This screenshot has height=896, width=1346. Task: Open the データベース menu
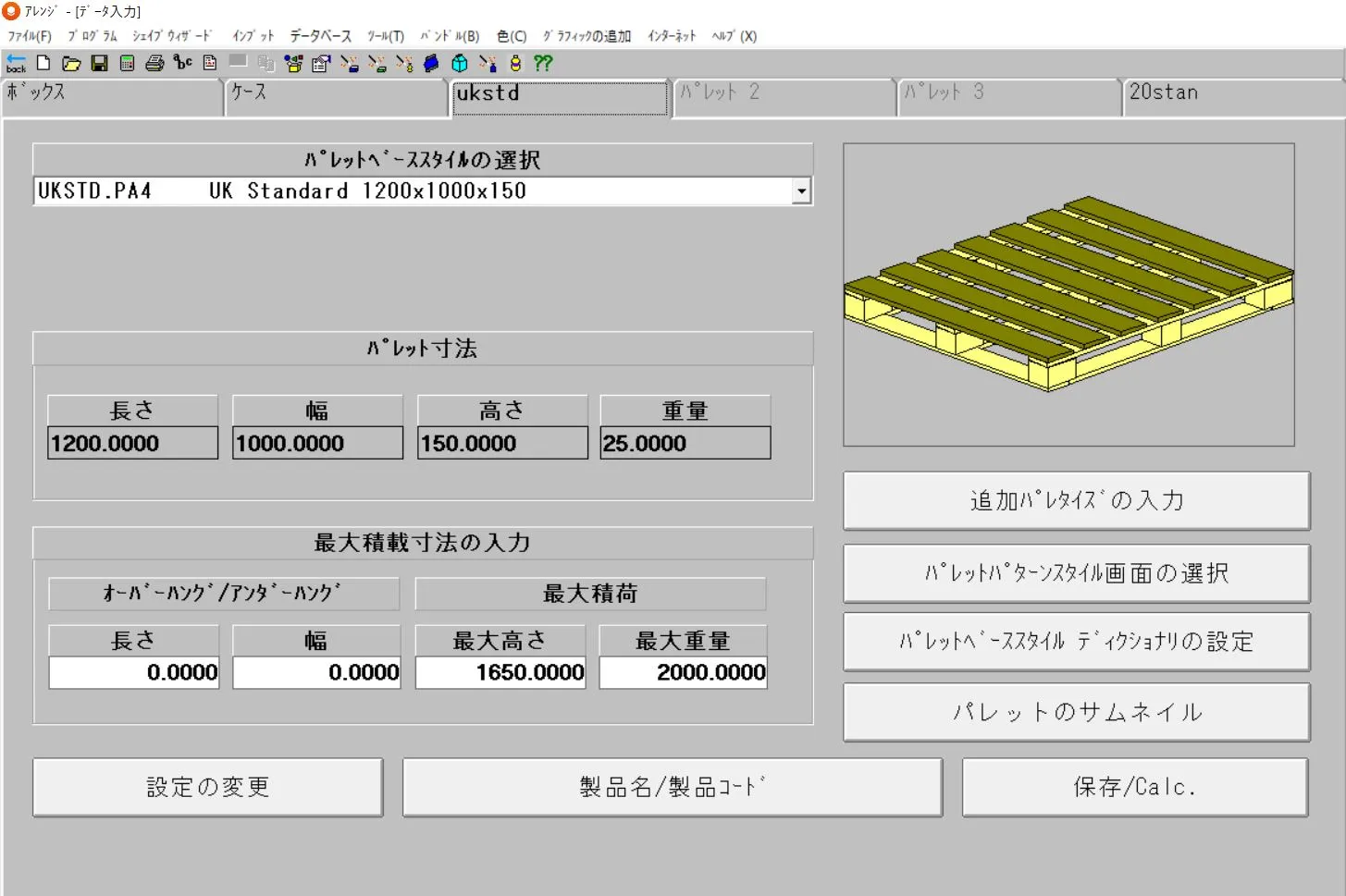coord(319,36)
